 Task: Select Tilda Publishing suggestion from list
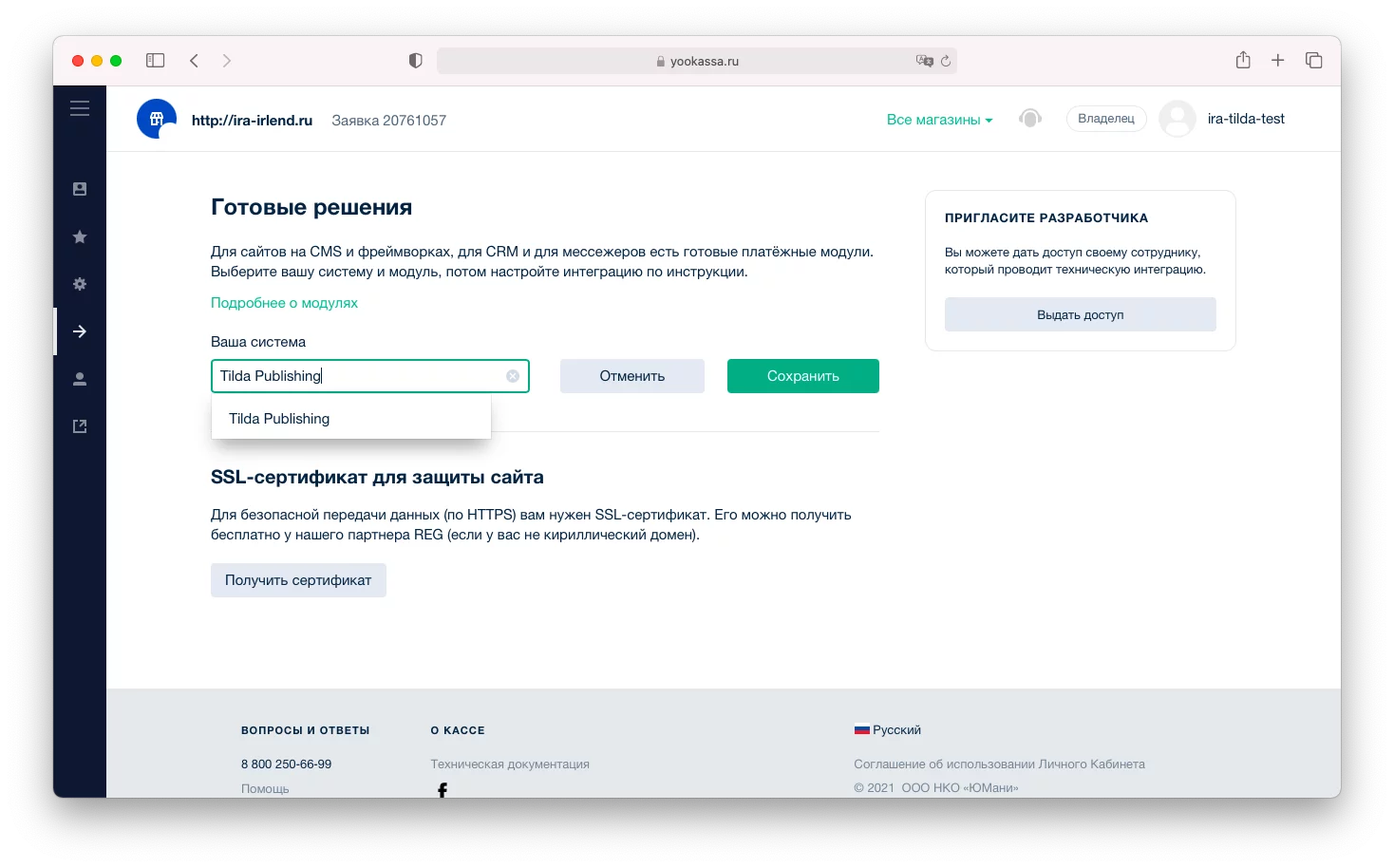pyautogui.click(x=351, y=419)
